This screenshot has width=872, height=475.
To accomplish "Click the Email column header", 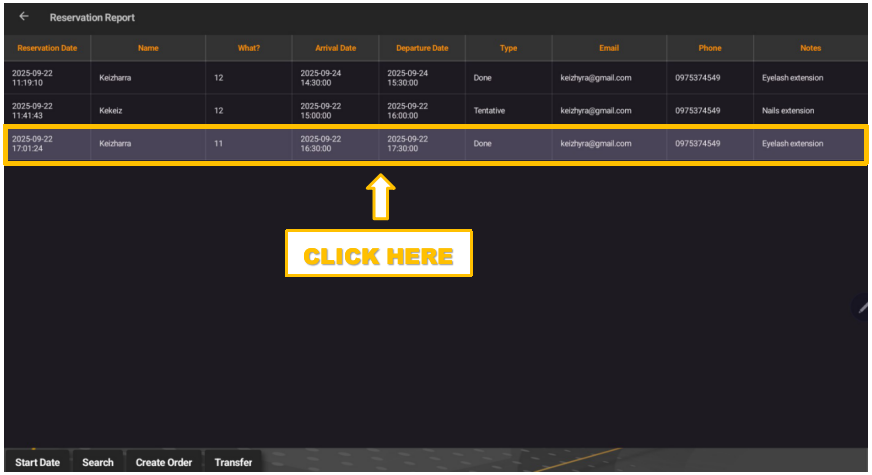I will [609, 48].
